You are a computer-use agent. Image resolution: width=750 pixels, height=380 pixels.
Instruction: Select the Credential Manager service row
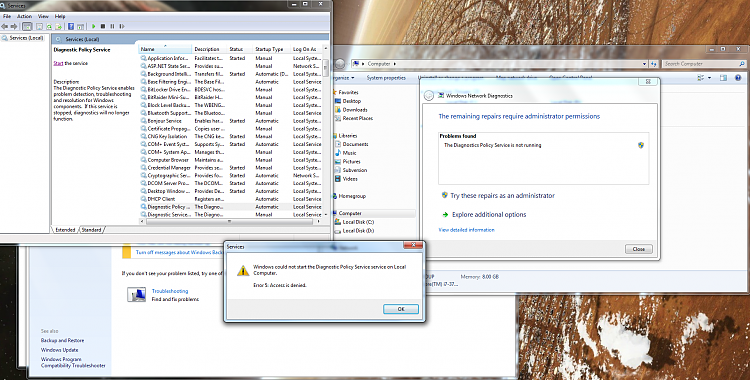click(x=231, y=168)
